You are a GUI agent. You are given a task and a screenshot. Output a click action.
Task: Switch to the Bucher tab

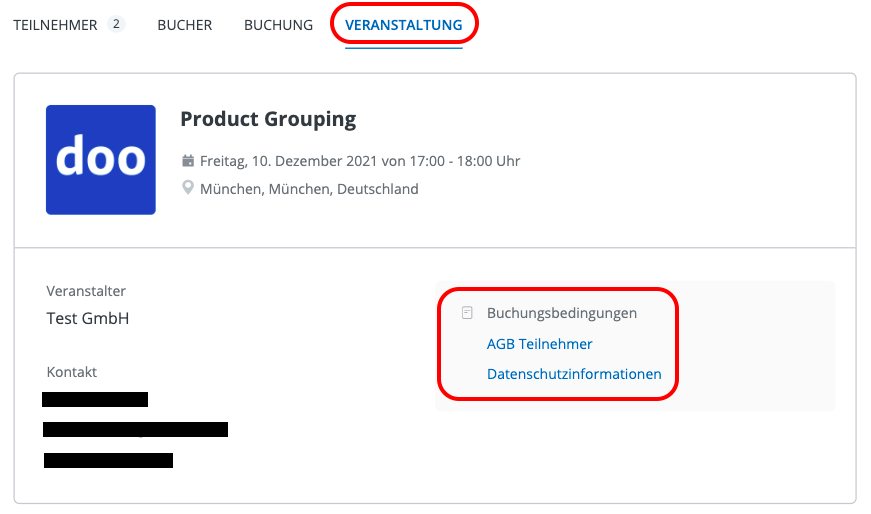[x=185, y=25]
